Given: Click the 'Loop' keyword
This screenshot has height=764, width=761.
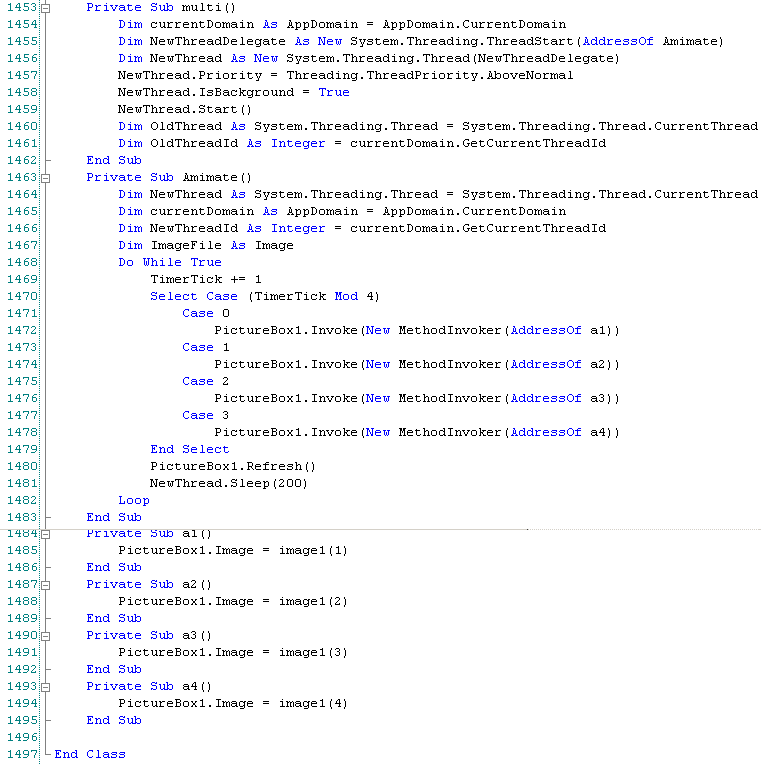Looking at the screenshot, I should (x=133, y=501).
